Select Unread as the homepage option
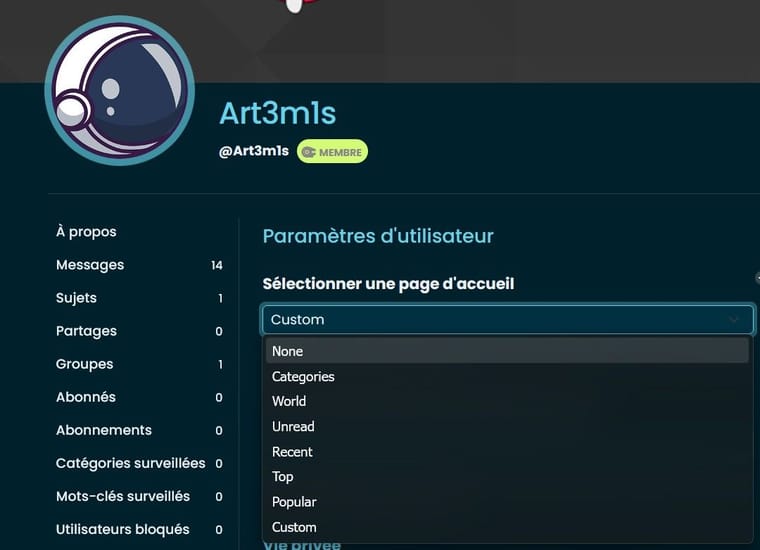 pos(293,426)
